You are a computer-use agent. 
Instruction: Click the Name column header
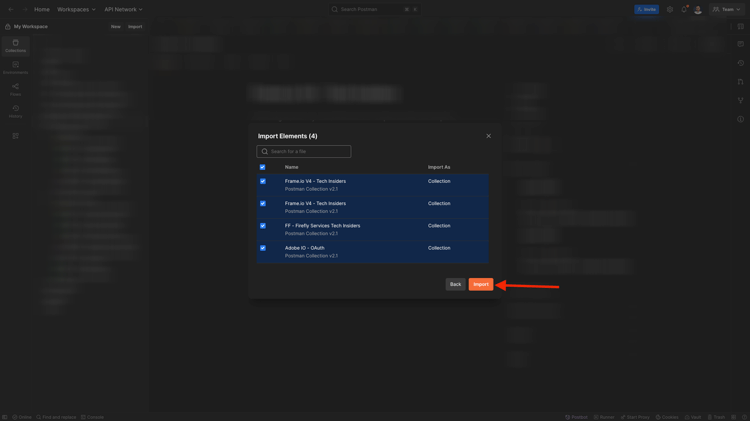[291, 167]
